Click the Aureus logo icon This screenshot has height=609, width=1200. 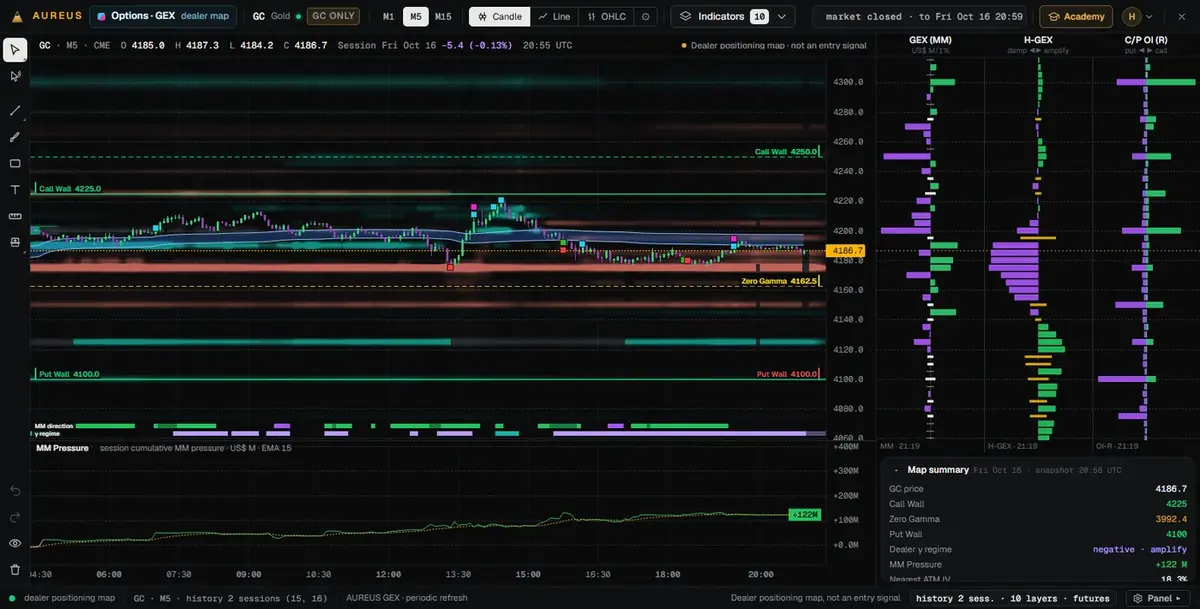coord(15,16)
